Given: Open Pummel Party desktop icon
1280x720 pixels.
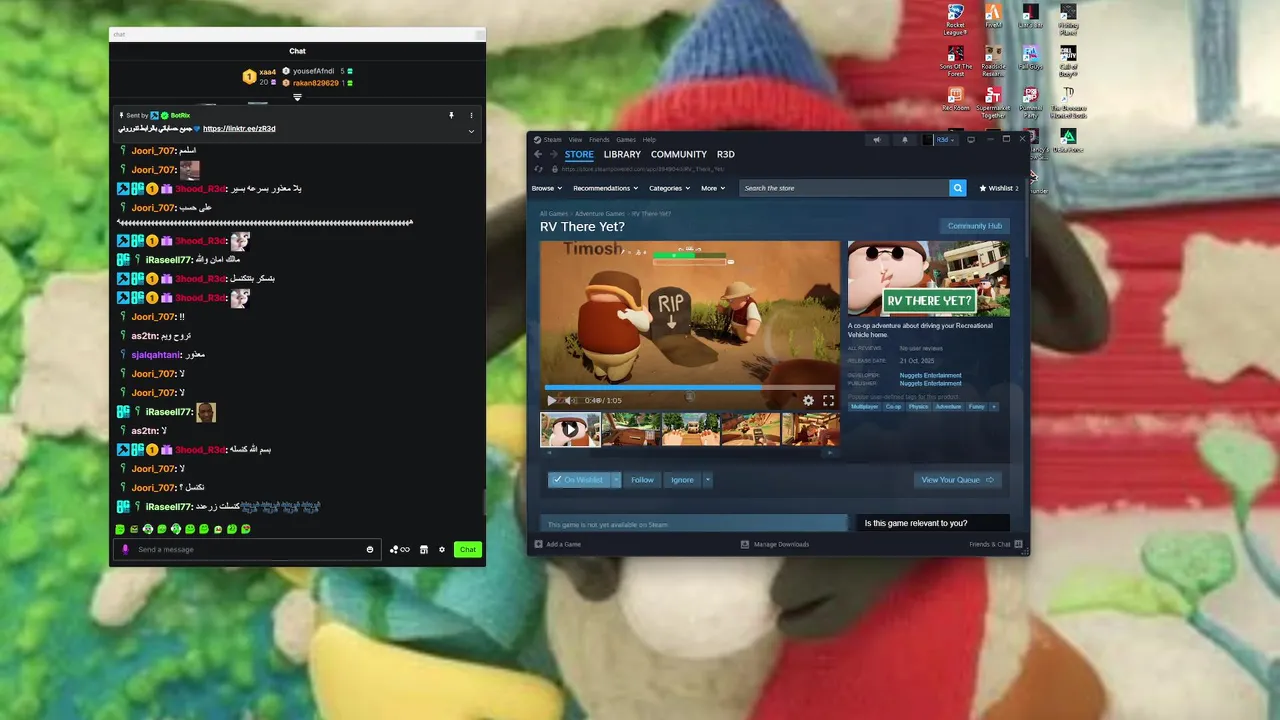Looking at the screenshot, I should [x=1030, y=102].
